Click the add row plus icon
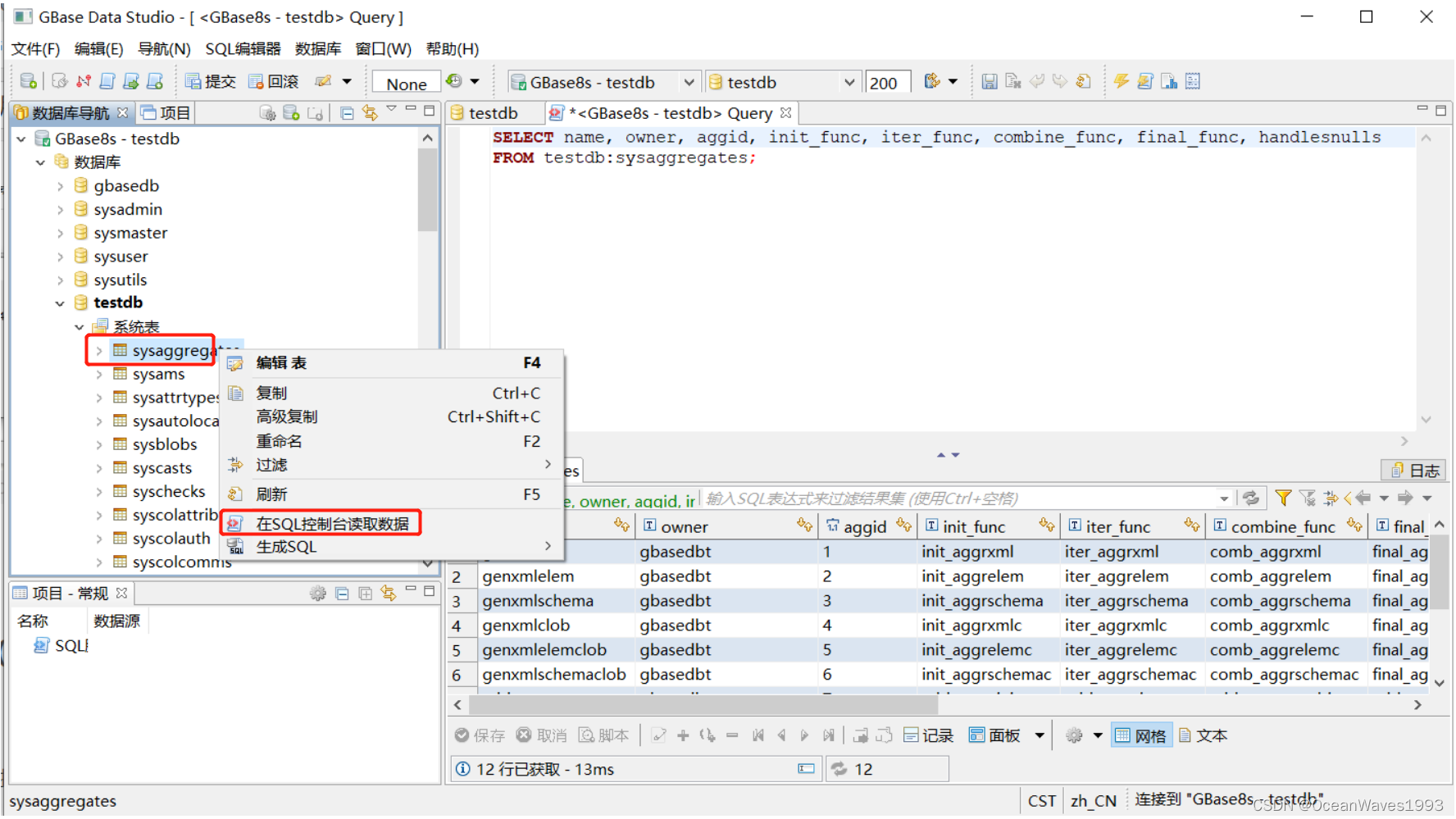The image size is (1456, 819). tap(682, 735)
